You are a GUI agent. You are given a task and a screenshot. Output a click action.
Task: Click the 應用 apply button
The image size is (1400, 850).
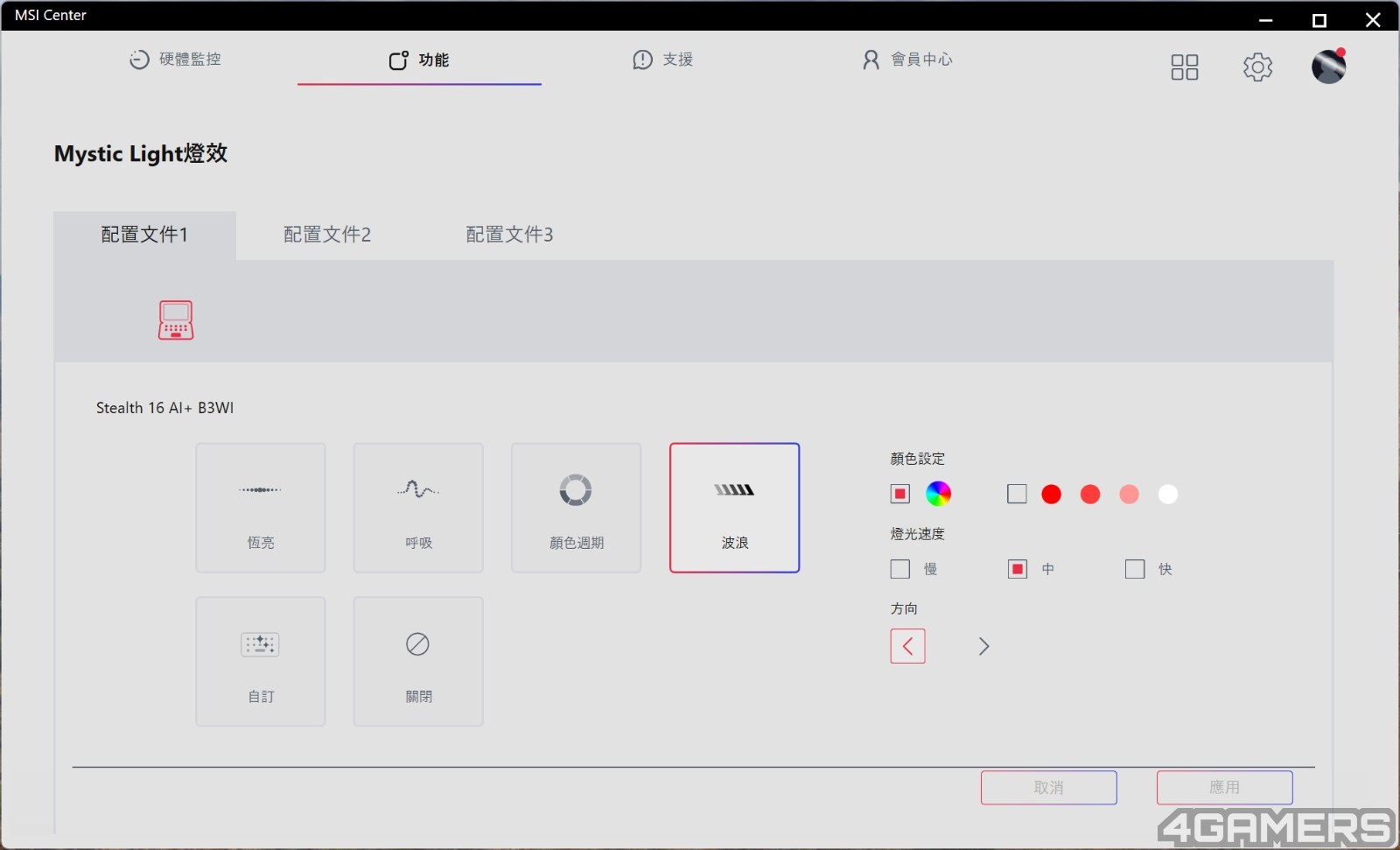point(1225,788)
